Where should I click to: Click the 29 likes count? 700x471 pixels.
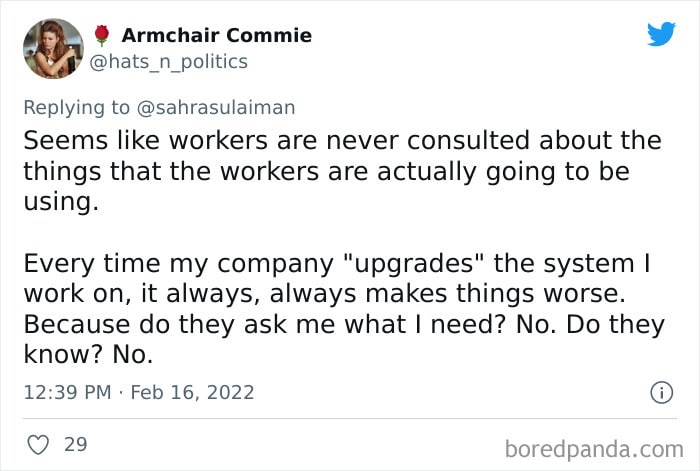75,444
